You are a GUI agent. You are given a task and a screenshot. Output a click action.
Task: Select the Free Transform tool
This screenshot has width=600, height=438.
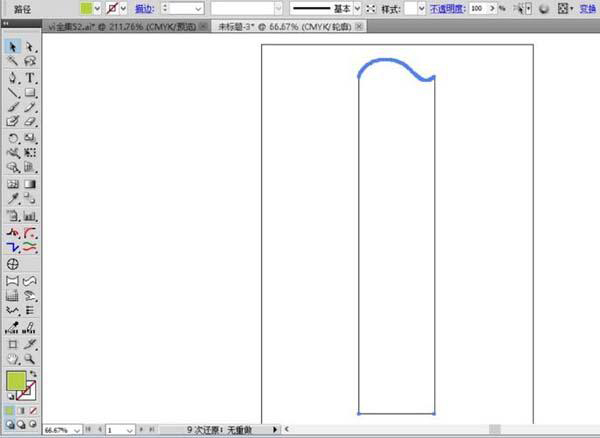coord(29,153)
